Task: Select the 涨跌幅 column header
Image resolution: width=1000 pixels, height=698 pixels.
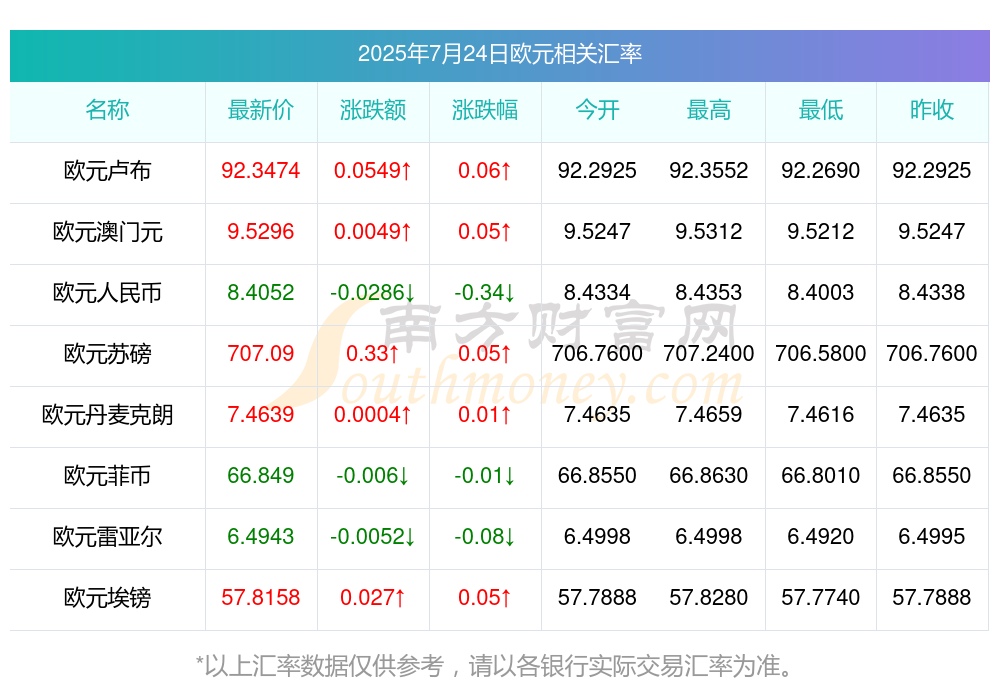Action: coord(485,110)
